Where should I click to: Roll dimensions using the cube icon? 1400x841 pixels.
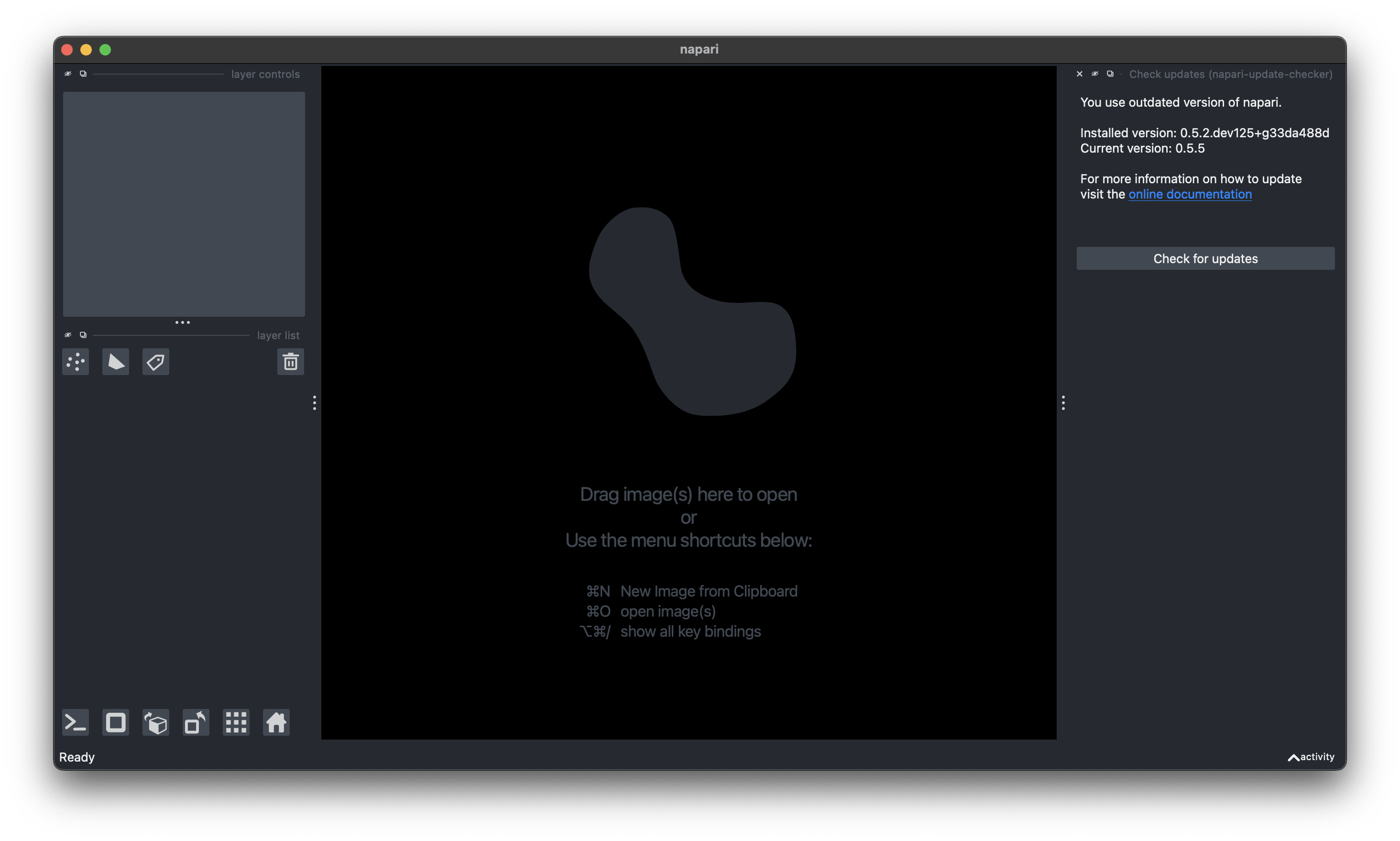tap(155, 722)
